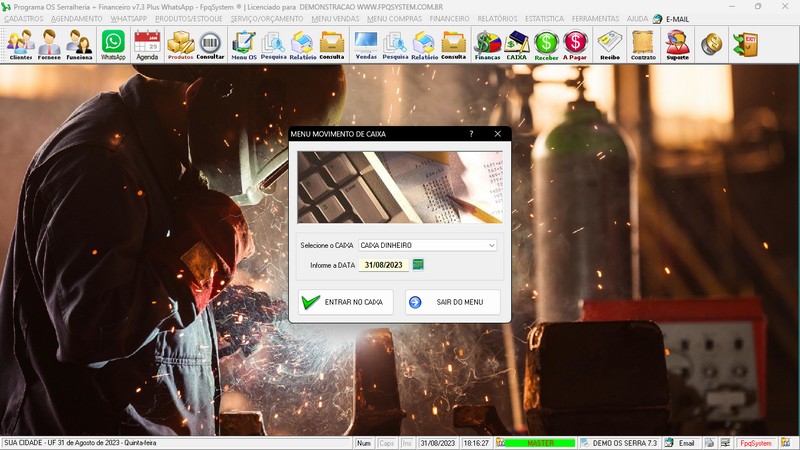Click the green Exit door icon
The width and height of the screenshot is (800, 450).
pyautogui.click(x=745, y=44)
